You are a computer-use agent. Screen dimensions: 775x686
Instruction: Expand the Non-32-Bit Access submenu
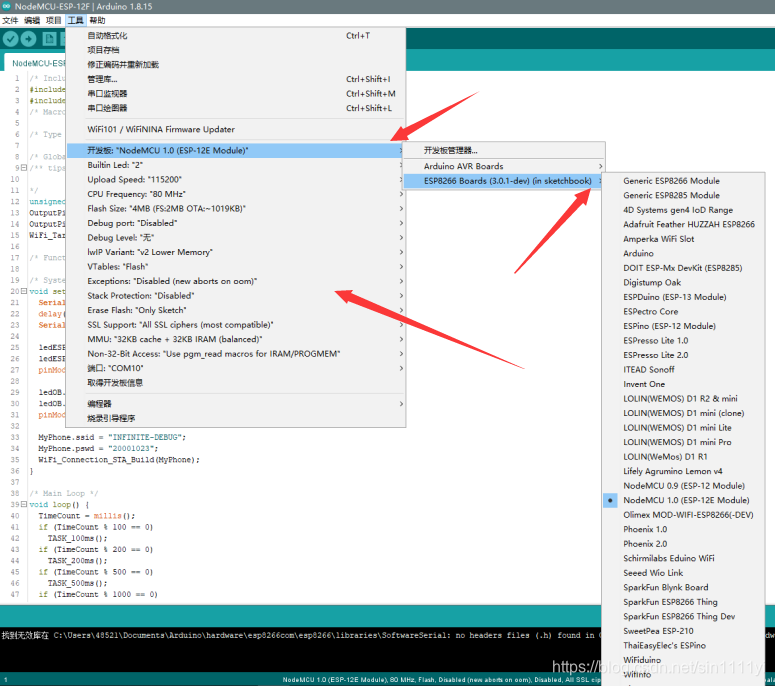point(236,353)
